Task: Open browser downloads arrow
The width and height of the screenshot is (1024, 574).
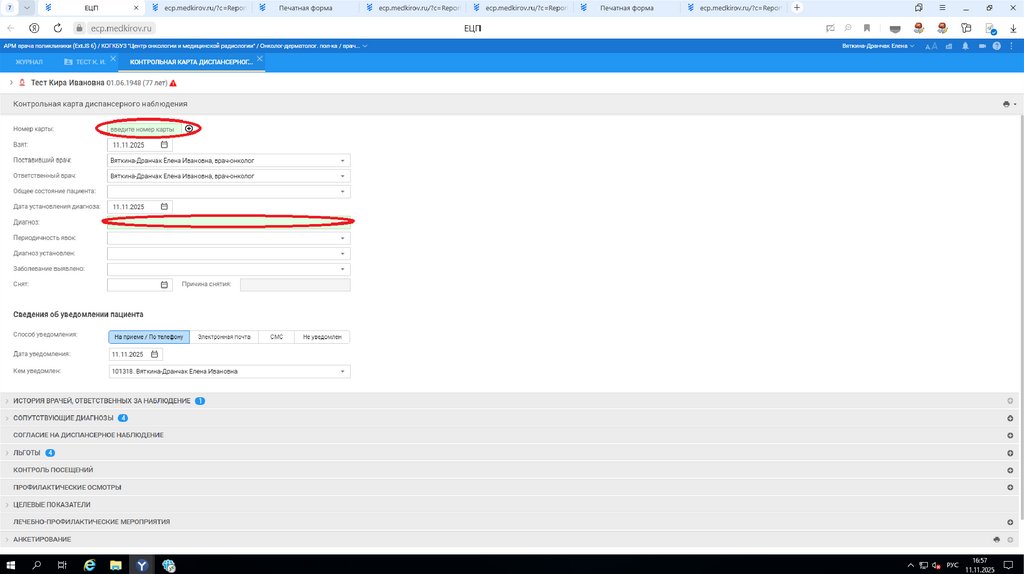Action: [x=1013, y=28]
